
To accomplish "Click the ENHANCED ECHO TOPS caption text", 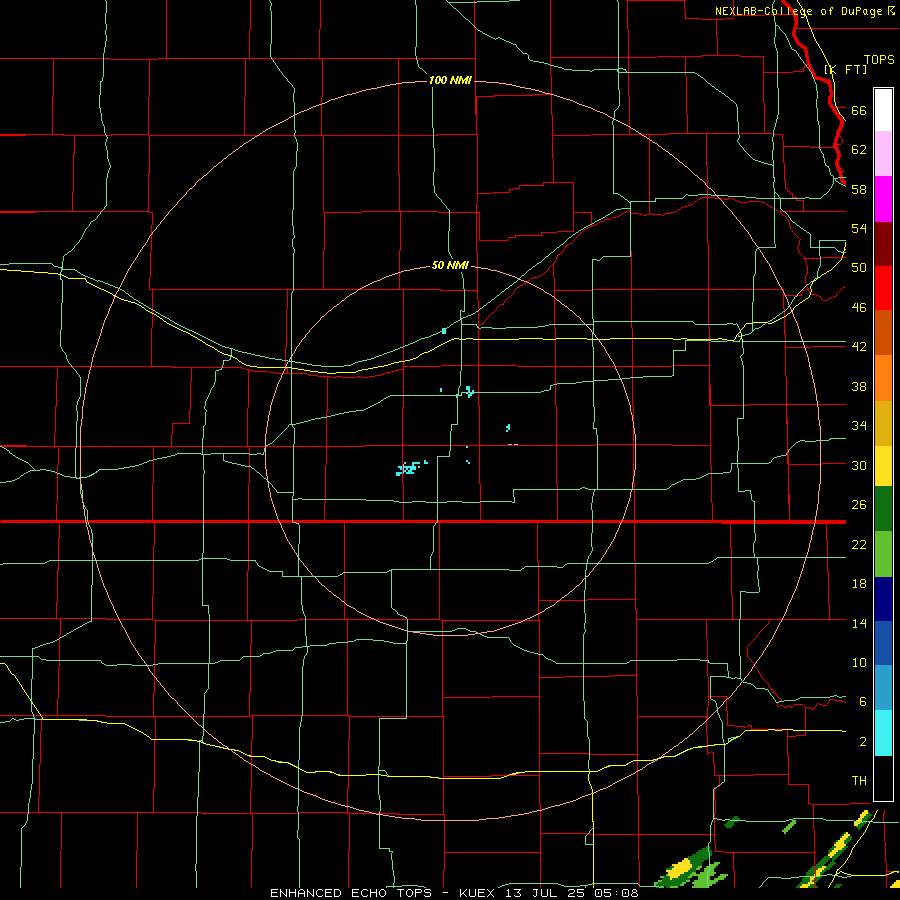I will point(351,893).
